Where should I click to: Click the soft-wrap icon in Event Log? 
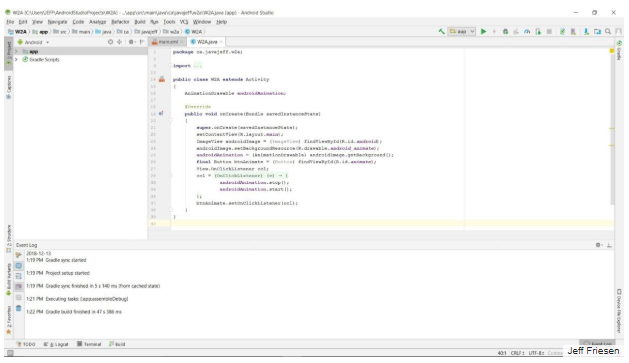18,276
